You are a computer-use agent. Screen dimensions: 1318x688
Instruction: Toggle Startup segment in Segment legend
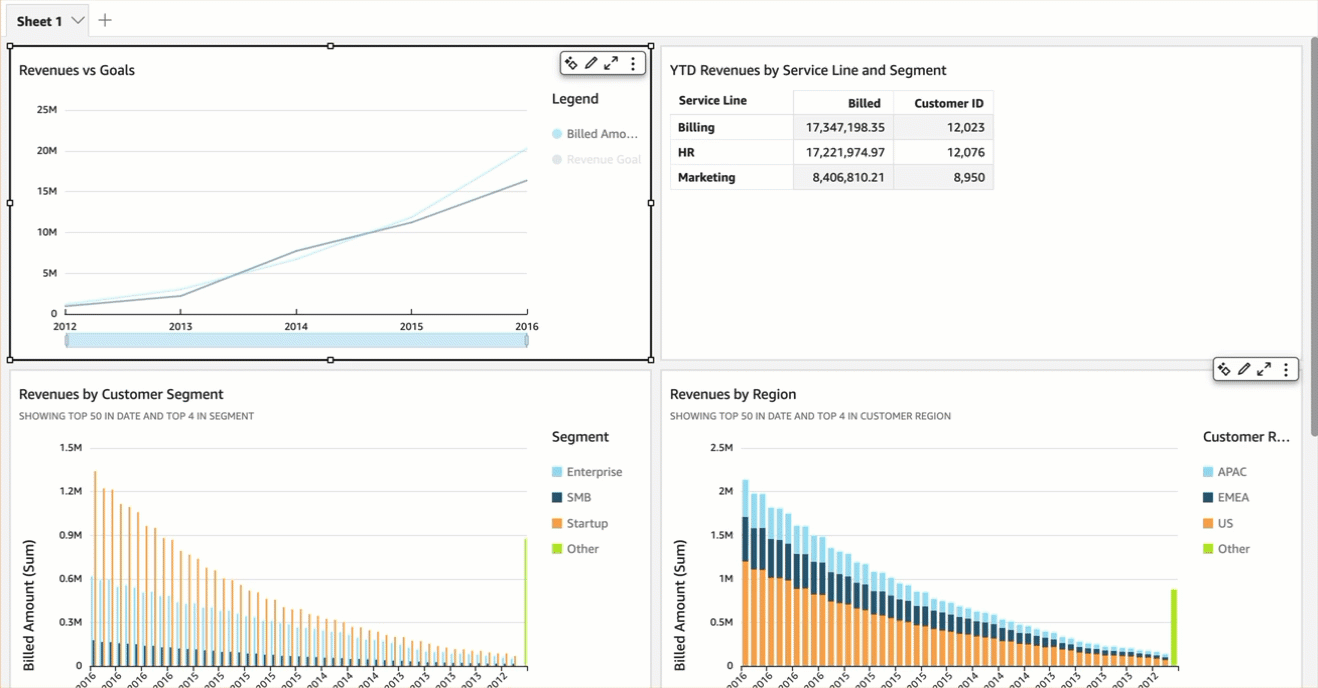(x=586, y=523)
